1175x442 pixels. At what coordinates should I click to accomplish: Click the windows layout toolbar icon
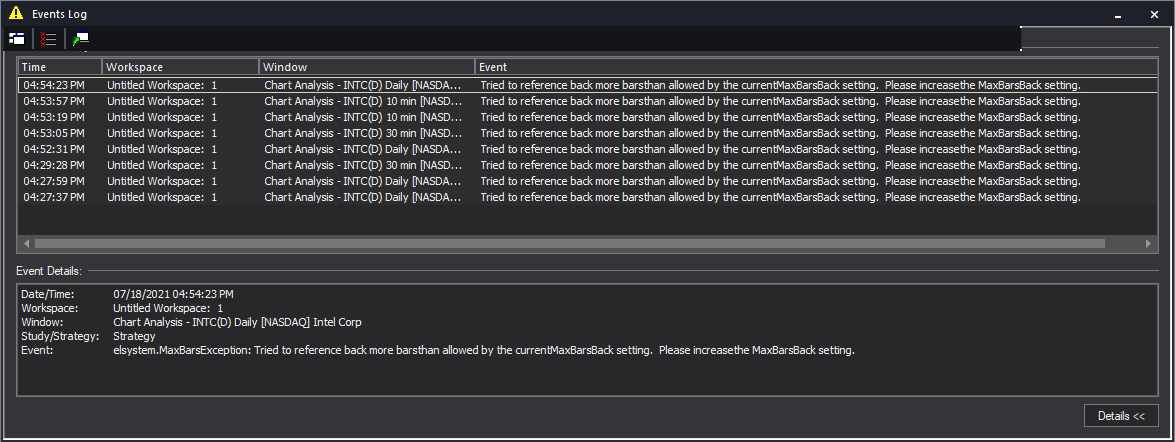[16, 38]
